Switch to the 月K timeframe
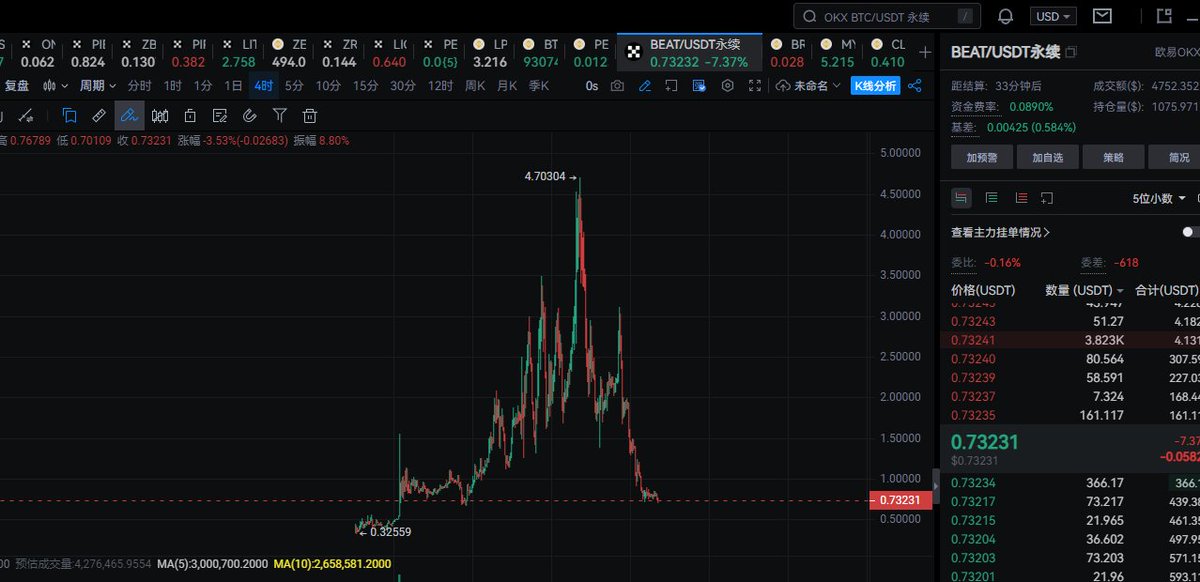The image size is (1200, 582). point(507,86)
